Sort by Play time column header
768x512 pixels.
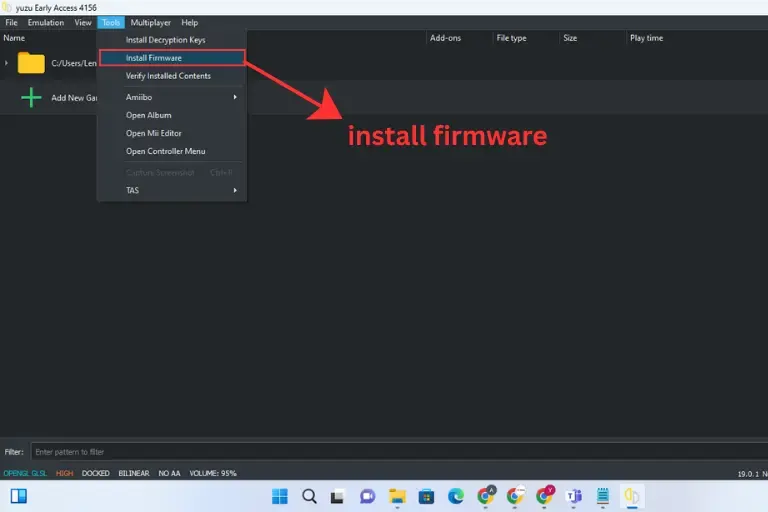[x=647, y=38]
